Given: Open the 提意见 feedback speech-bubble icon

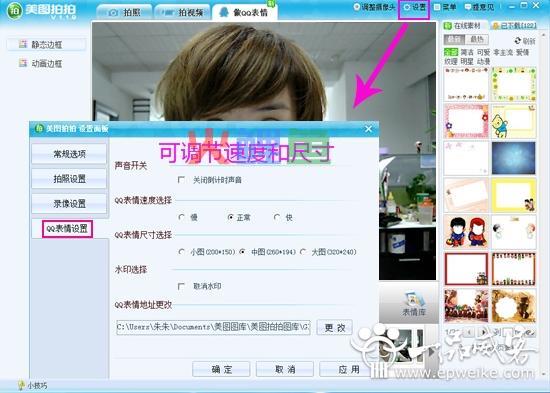Looking at the screenshot, I should (x=468, y=7).
